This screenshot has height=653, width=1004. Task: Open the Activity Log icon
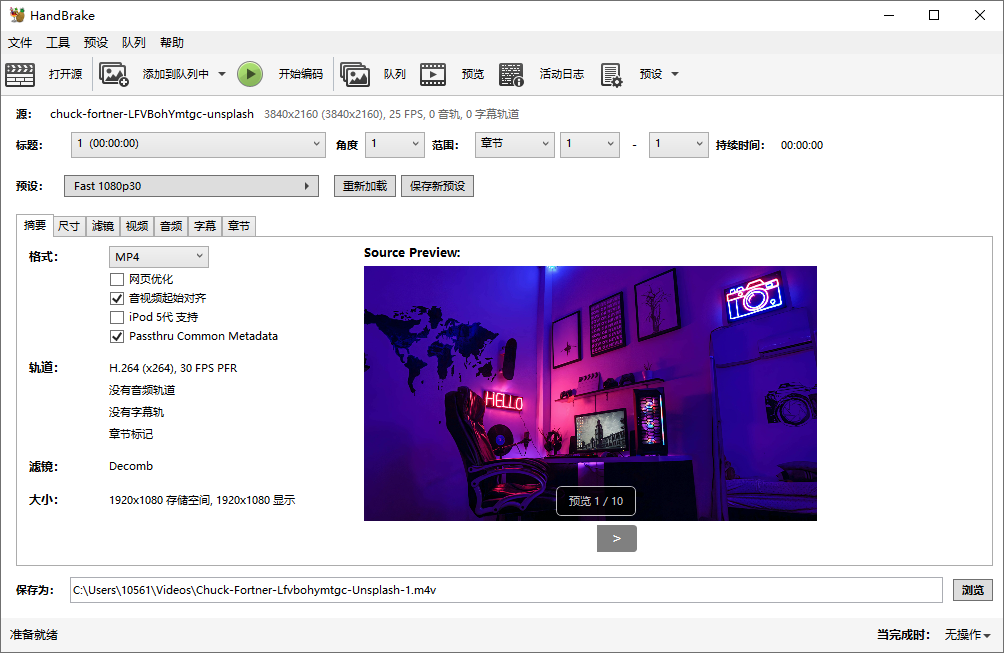[512, 74]
